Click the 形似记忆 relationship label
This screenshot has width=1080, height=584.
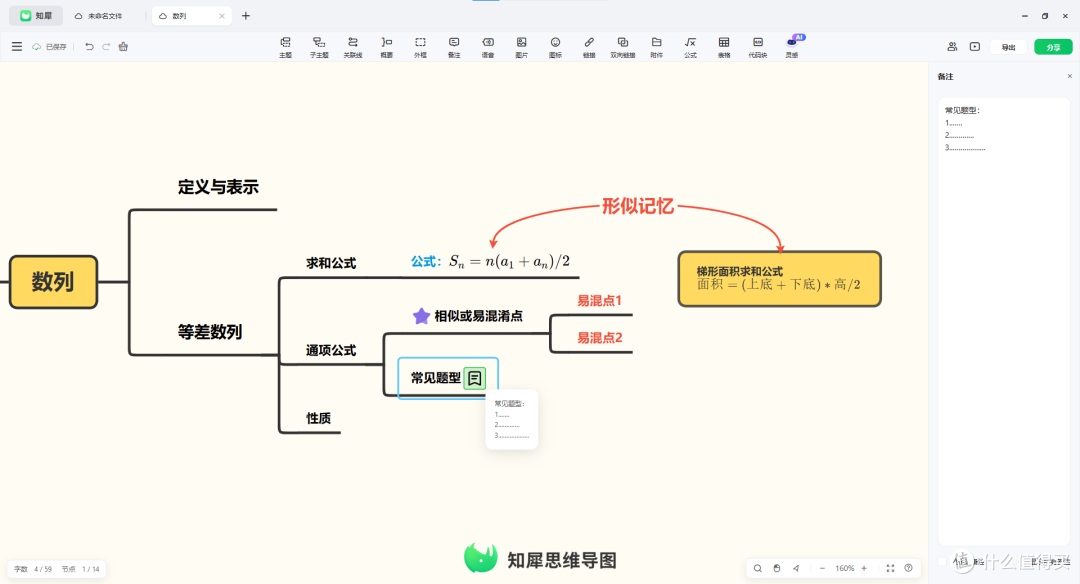(638, 206)
